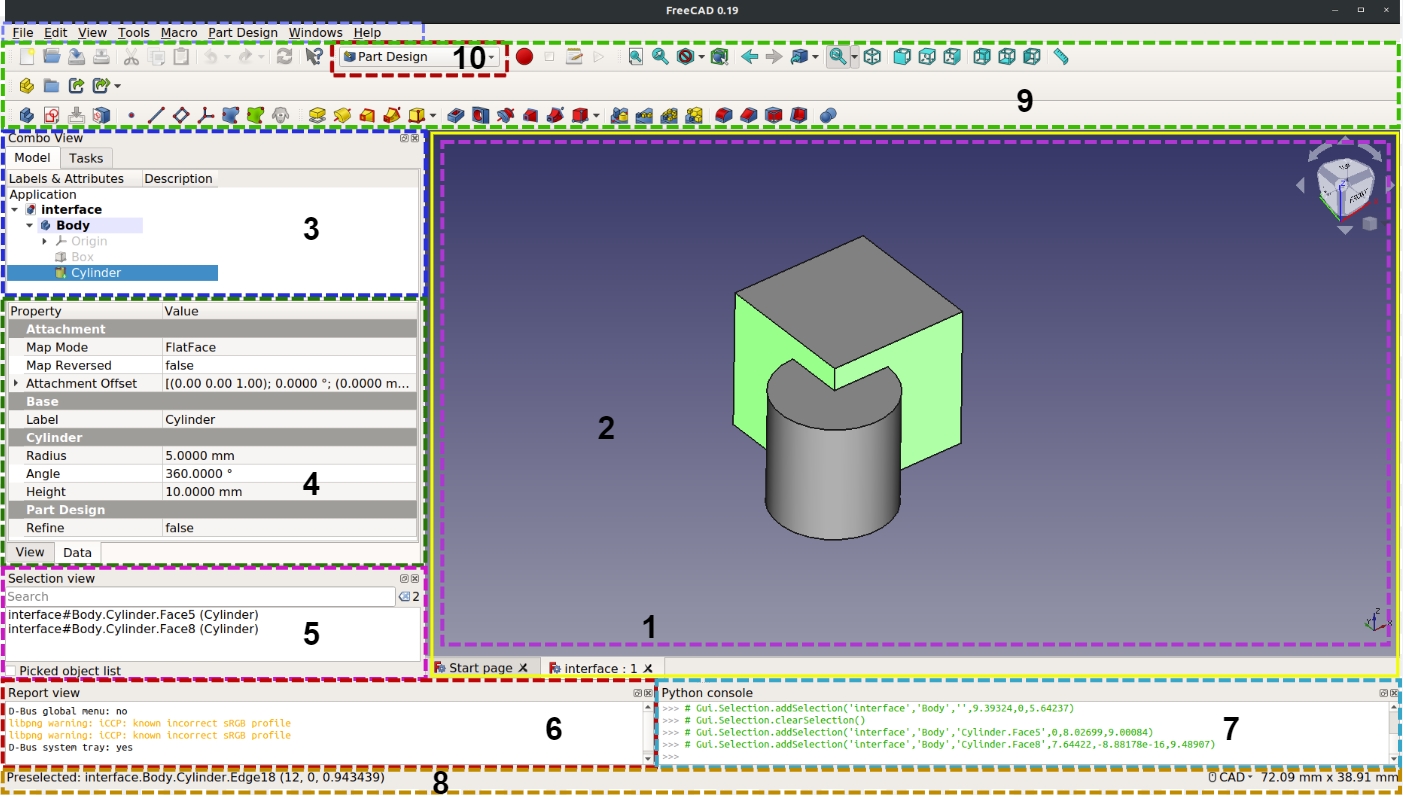Image resolution: width=1403 pixels, height=800 pixels.
Task: Select the Chamfer tool
Action: point(747,115)
